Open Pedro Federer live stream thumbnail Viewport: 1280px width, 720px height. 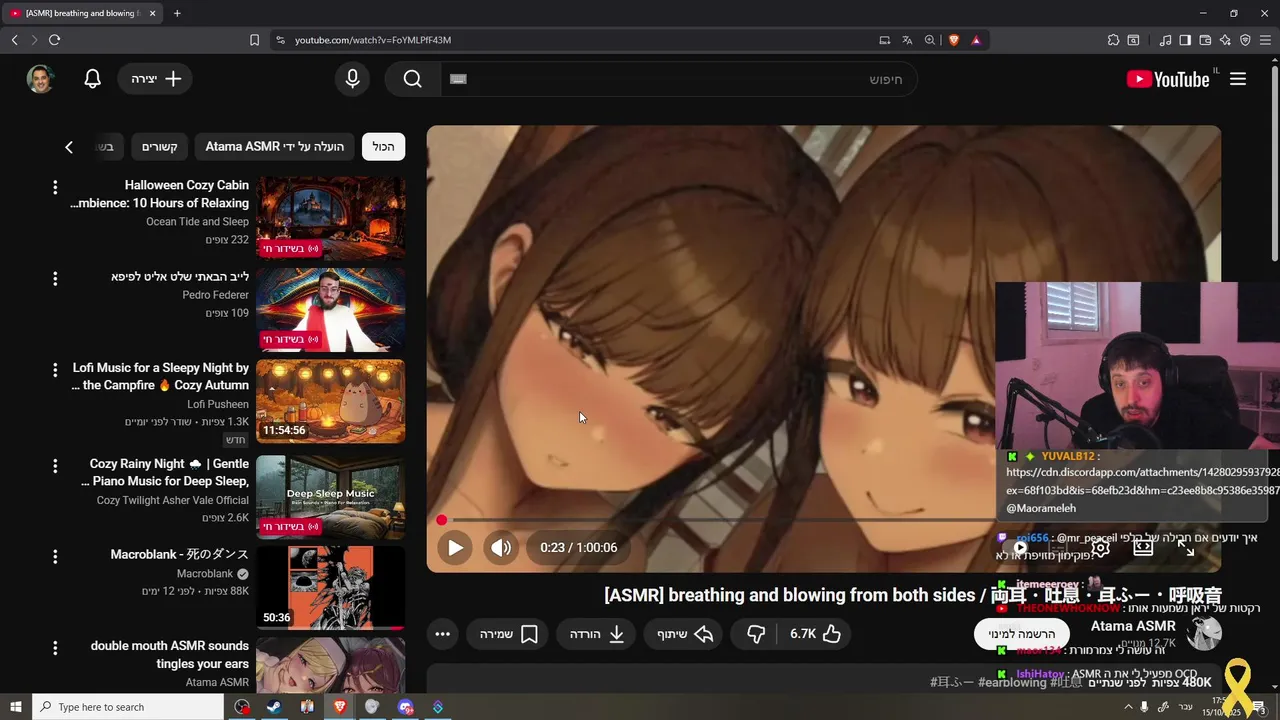tap(331, 310)
